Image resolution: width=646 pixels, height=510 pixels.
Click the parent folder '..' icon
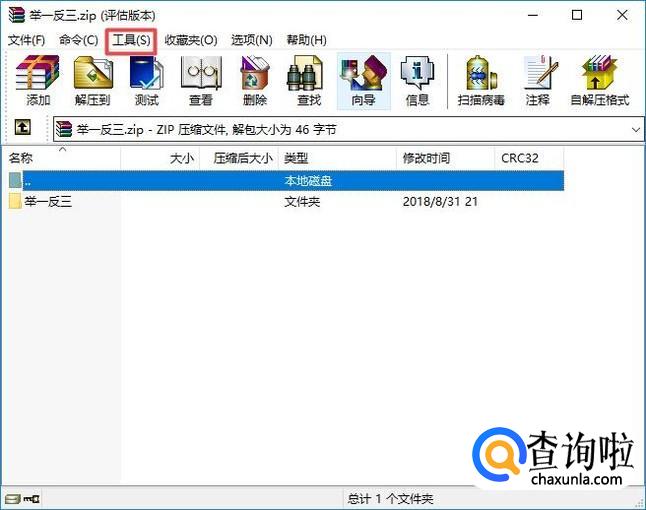[x=16, y=180]
